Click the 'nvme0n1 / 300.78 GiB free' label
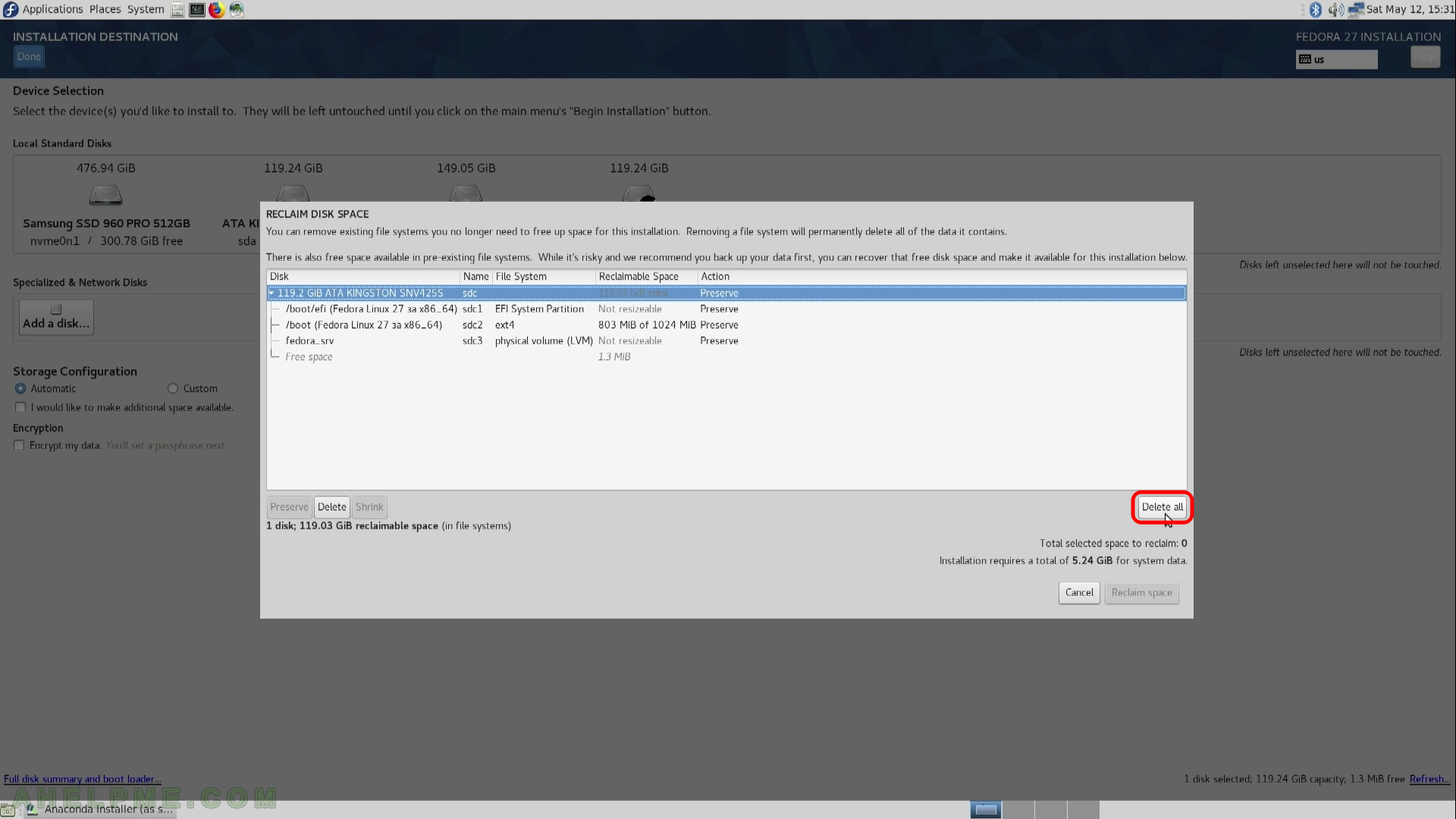This screenshot has width=1456, height=819. 106,241
